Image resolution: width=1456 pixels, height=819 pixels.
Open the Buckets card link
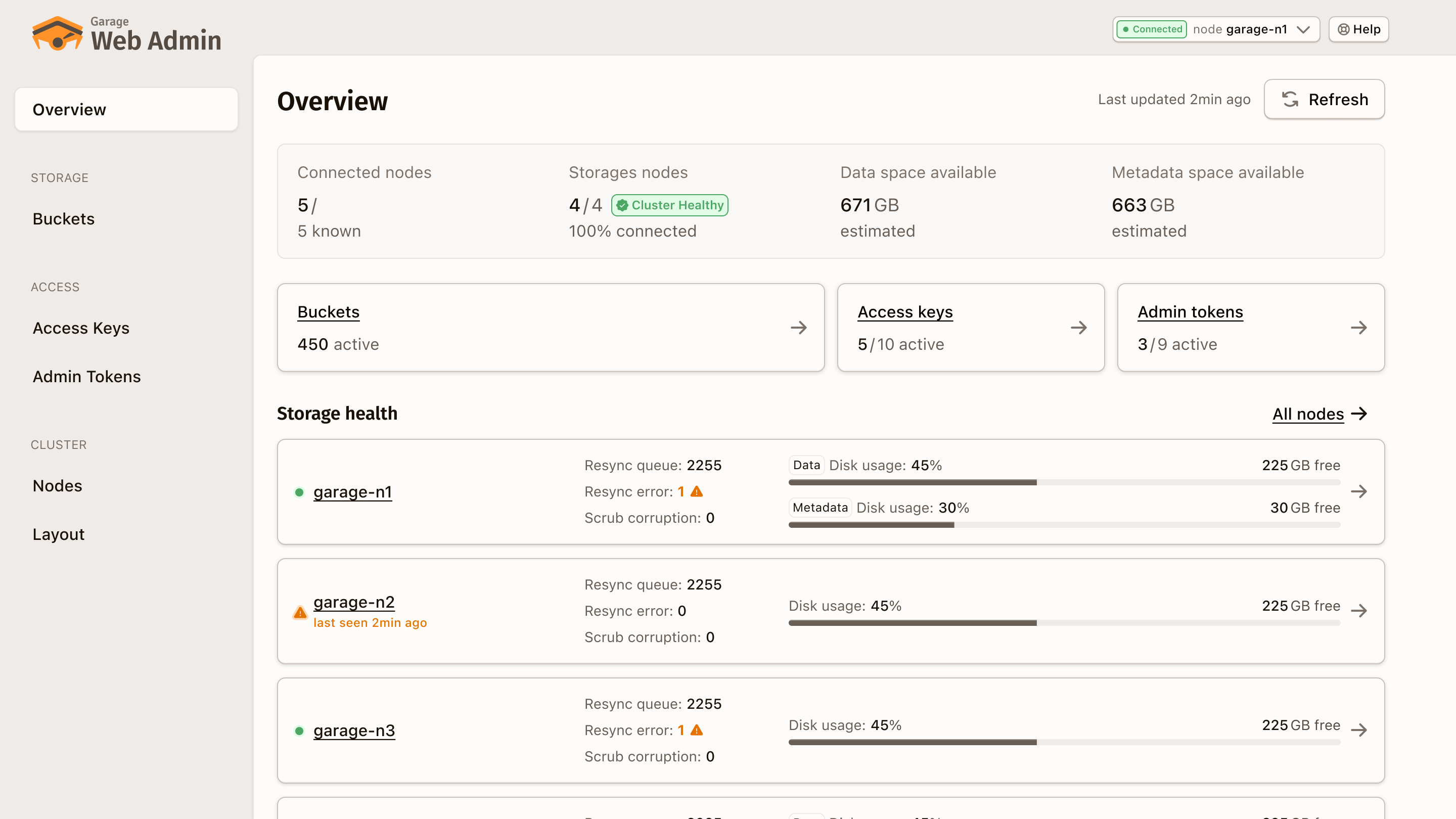coord(329,312)
